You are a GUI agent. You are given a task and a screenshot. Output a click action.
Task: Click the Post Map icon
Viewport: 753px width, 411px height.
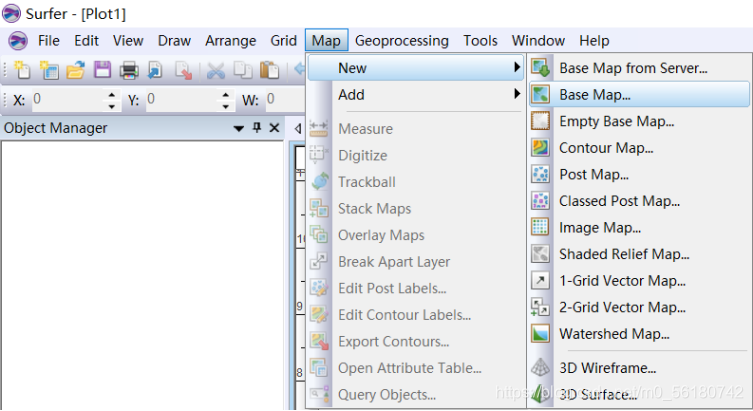coord(540,174)
